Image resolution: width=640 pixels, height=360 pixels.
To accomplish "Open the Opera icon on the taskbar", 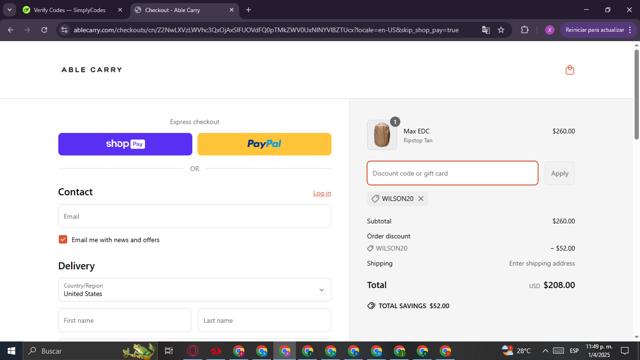I will tap(193, 351).
